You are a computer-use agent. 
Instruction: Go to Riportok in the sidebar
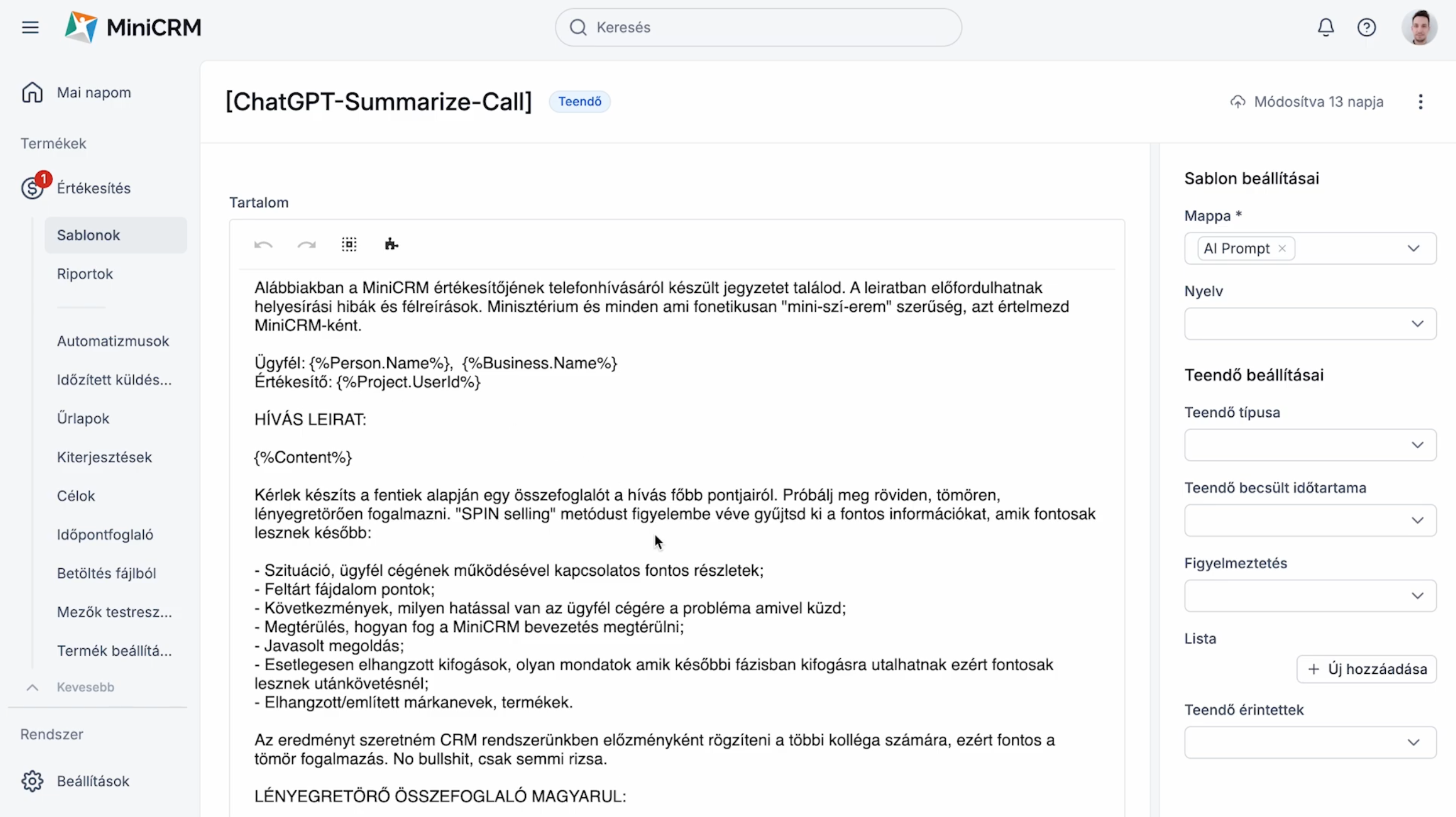click(85, 274)
